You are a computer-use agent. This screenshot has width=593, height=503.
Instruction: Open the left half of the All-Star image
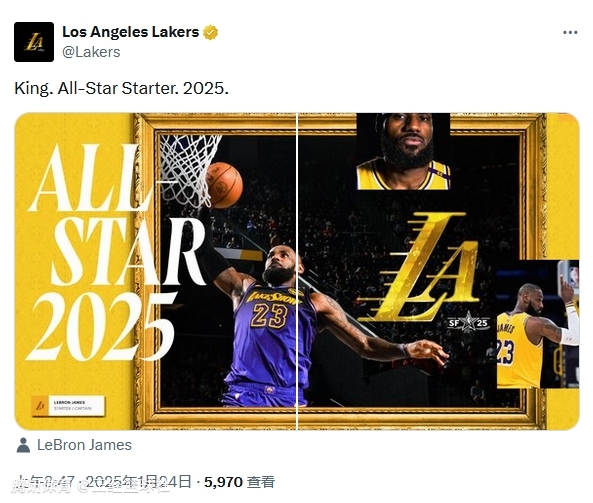click(x=155, y=272)
